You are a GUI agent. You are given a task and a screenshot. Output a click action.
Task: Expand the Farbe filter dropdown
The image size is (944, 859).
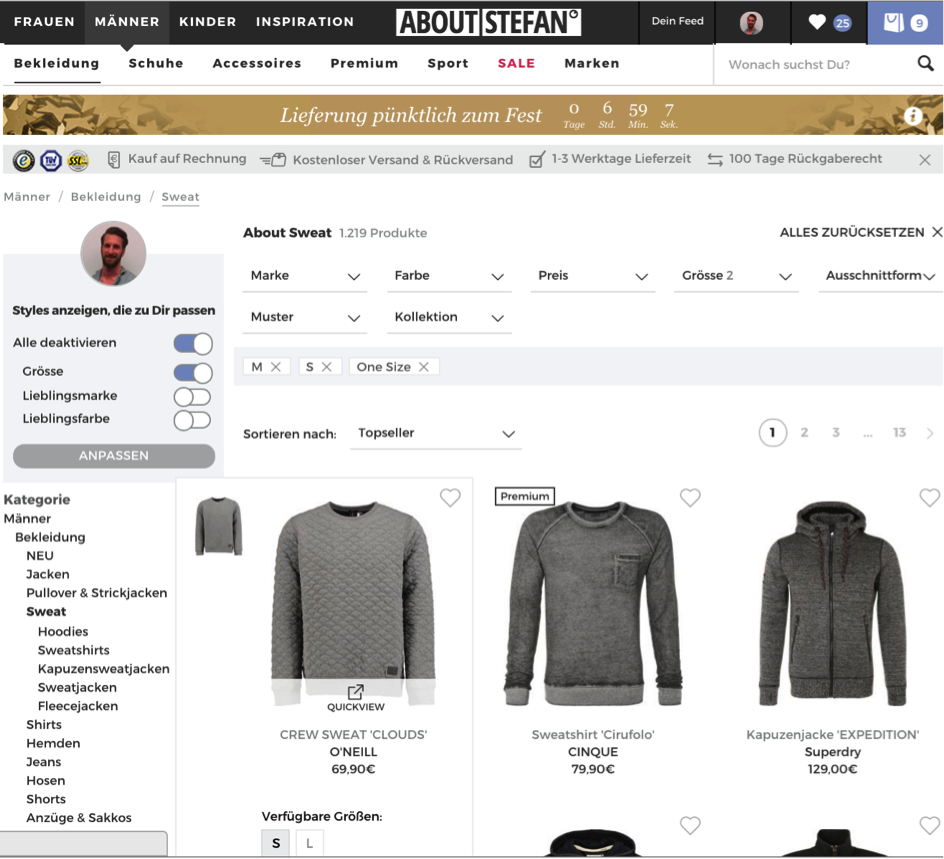coord(449,276)
